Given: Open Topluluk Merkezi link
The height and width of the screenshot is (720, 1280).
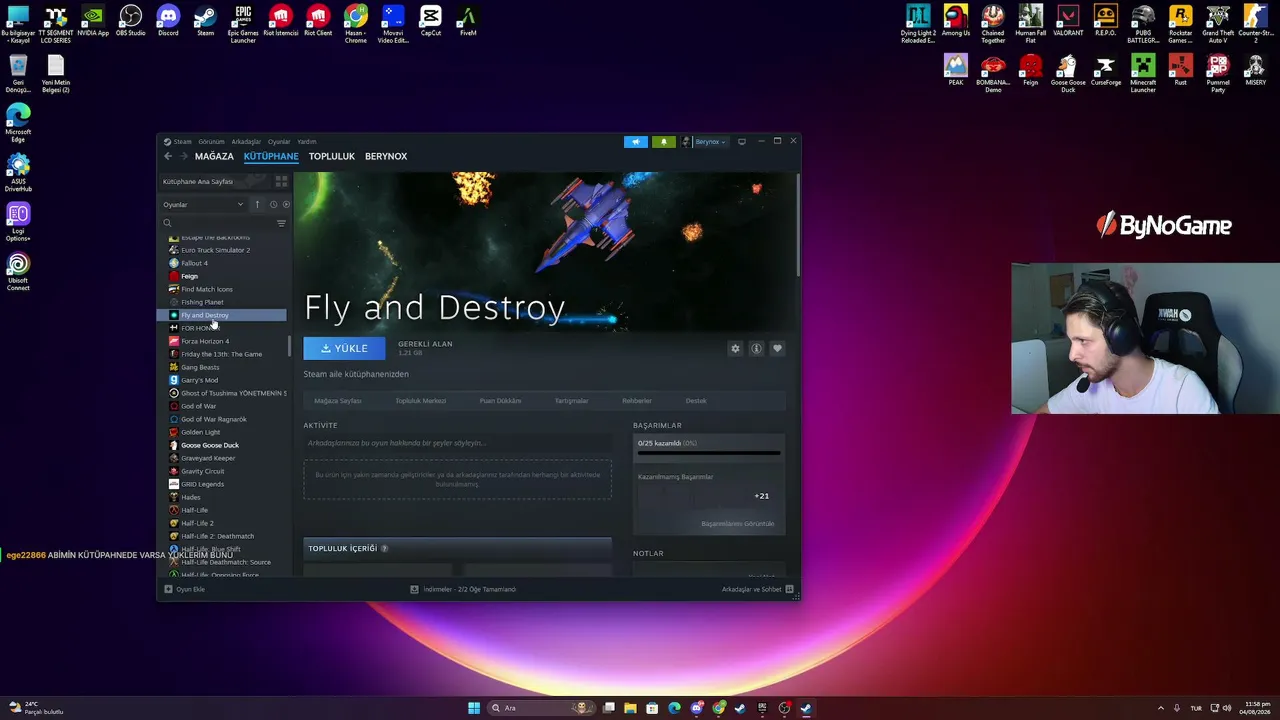Looking at the screenshot, I should pos(421,401).
